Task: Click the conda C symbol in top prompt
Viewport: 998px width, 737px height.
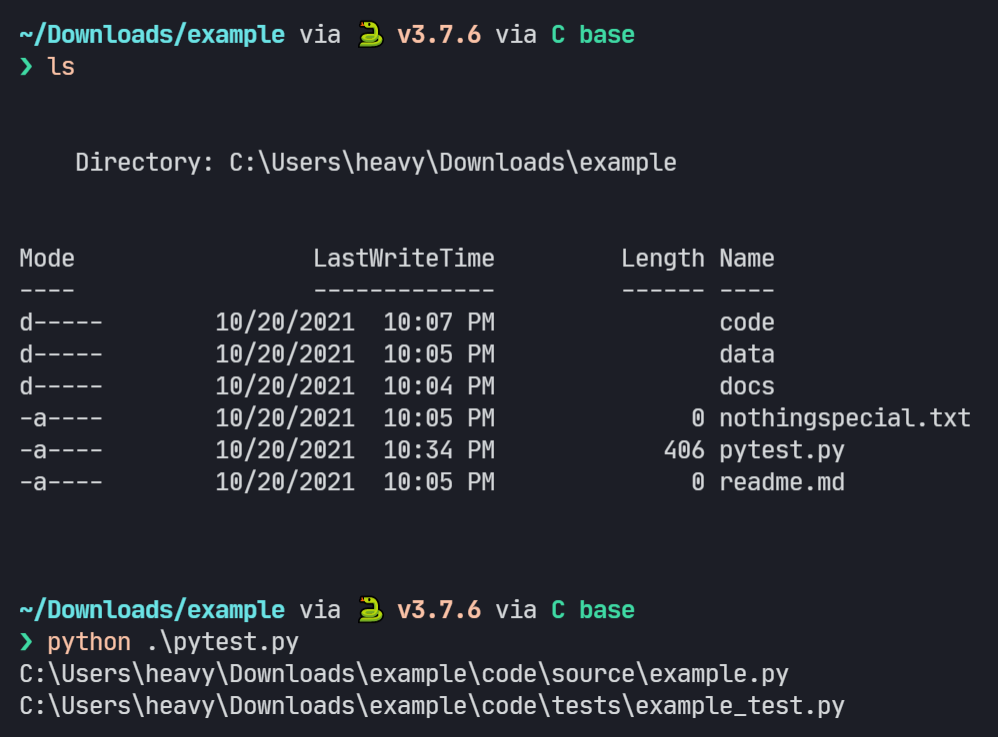Action: coord(558,34)
